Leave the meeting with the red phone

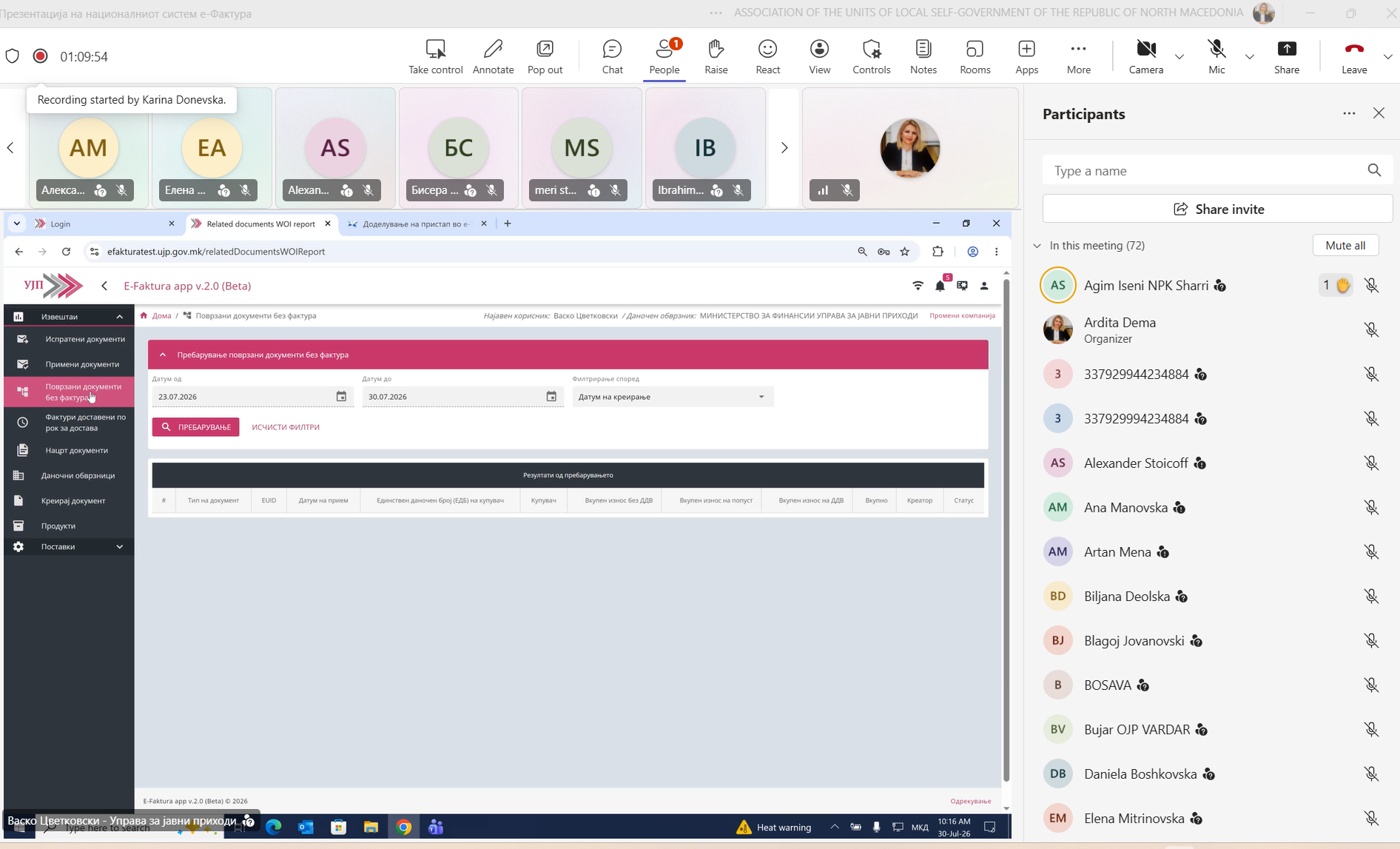tap(1354, 57)
